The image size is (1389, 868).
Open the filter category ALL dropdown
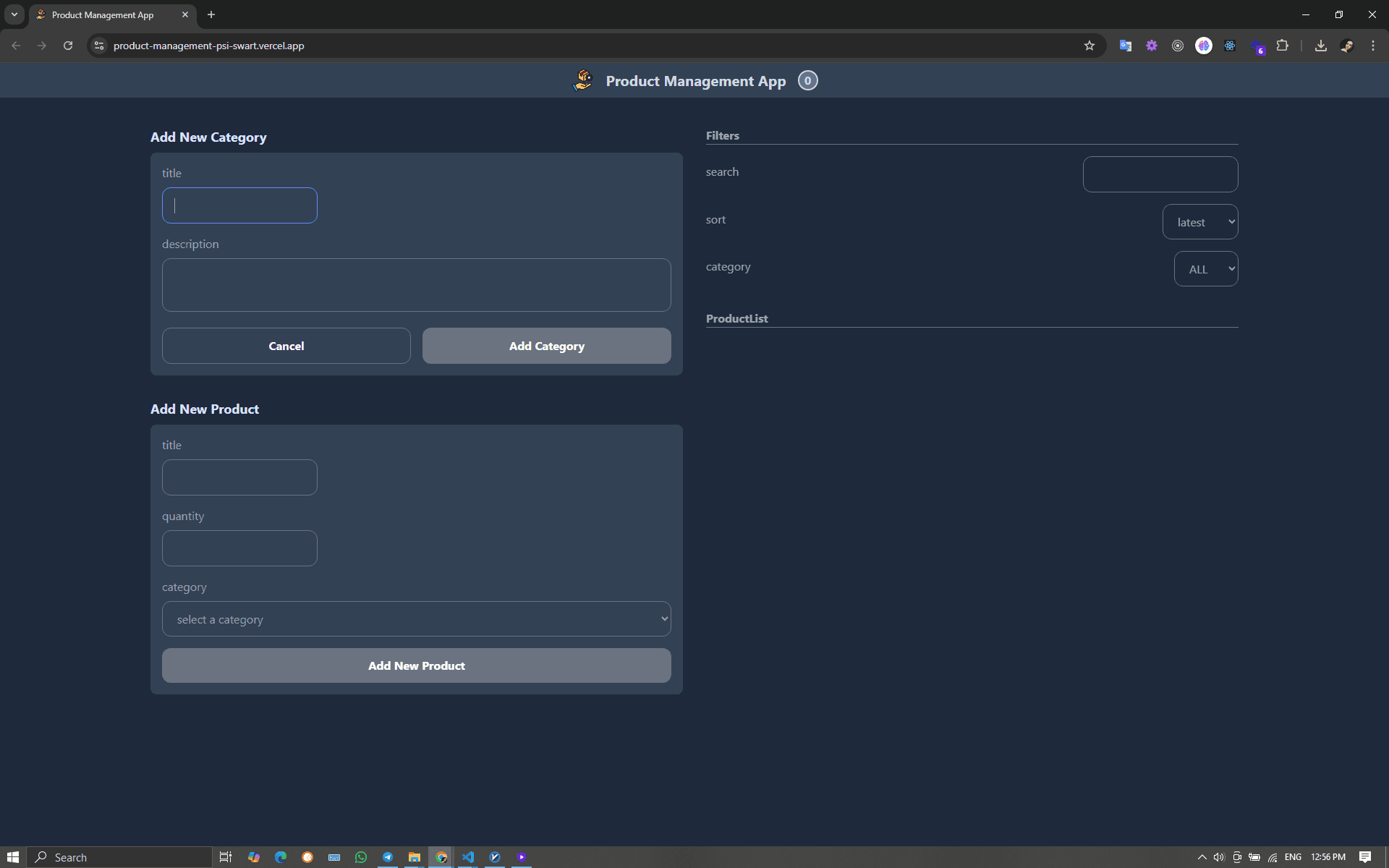[1205, 269]
